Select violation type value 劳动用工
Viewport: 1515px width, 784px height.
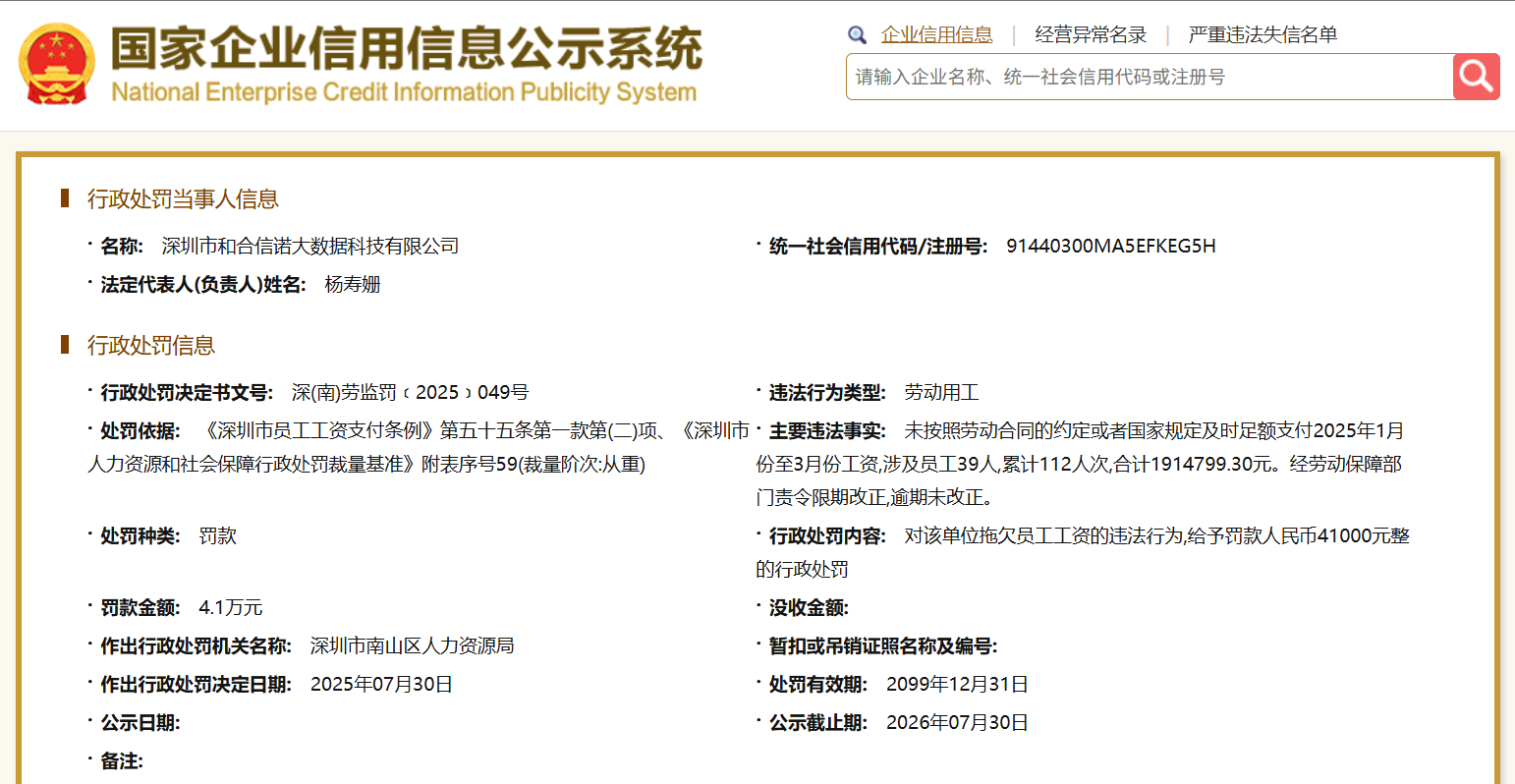(x=941, y=392)
